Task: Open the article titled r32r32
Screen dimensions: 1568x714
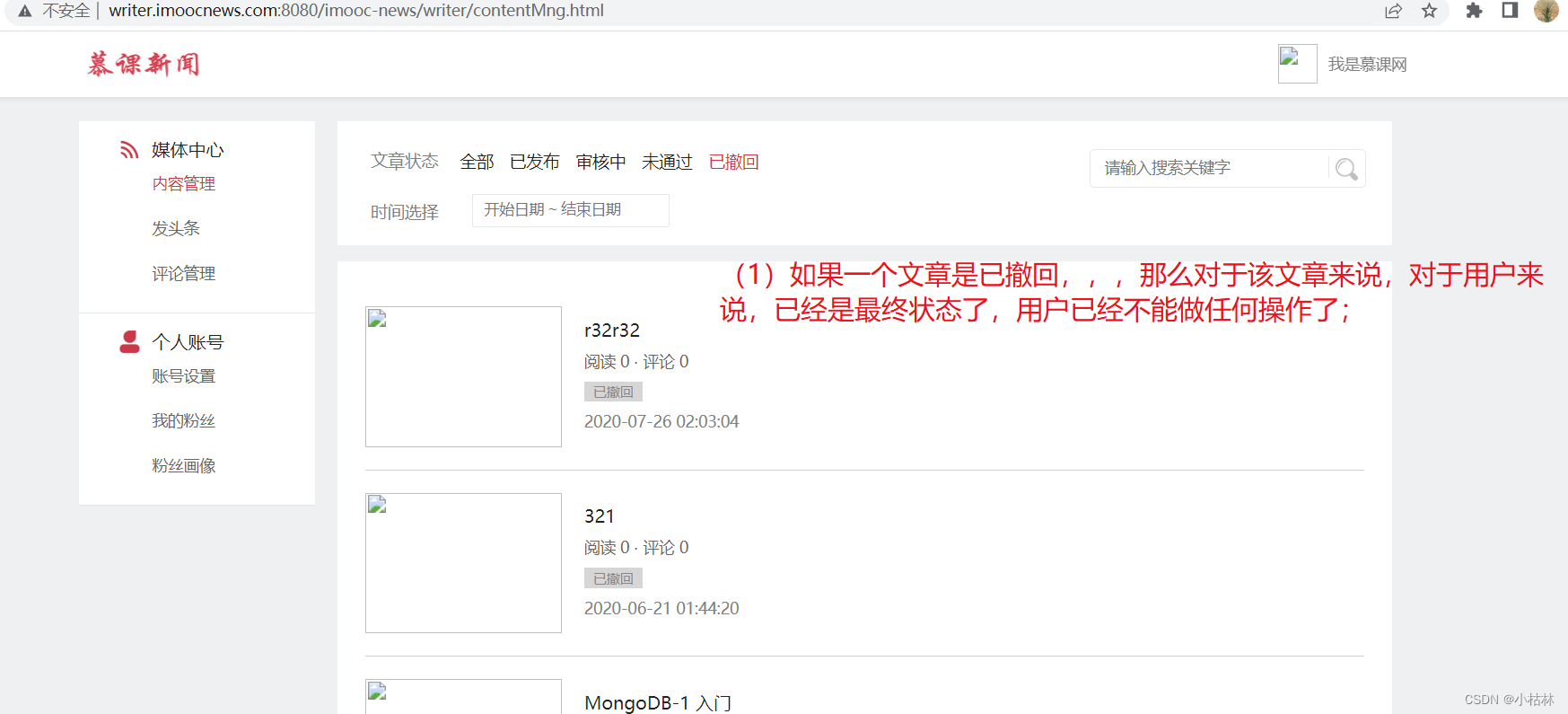Action: pyautogui.click(x=612, y=331)
